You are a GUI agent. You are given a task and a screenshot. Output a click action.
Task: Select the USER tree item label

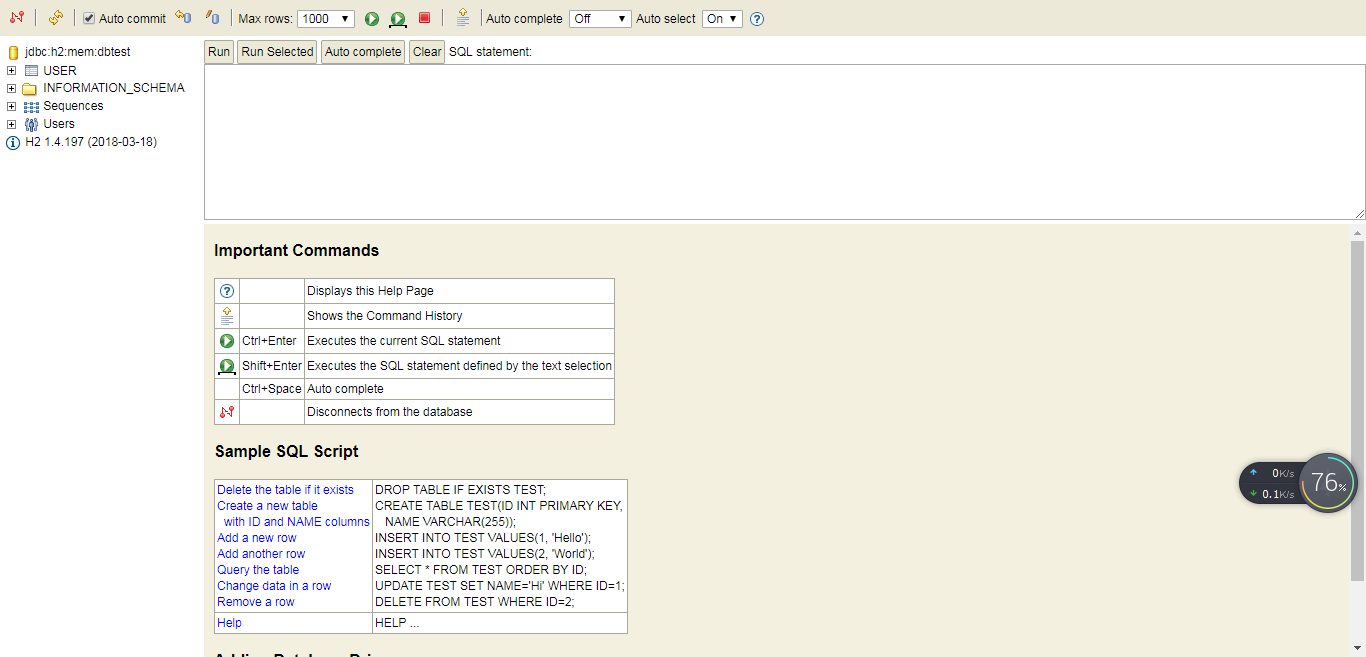[x=60, y=71]
